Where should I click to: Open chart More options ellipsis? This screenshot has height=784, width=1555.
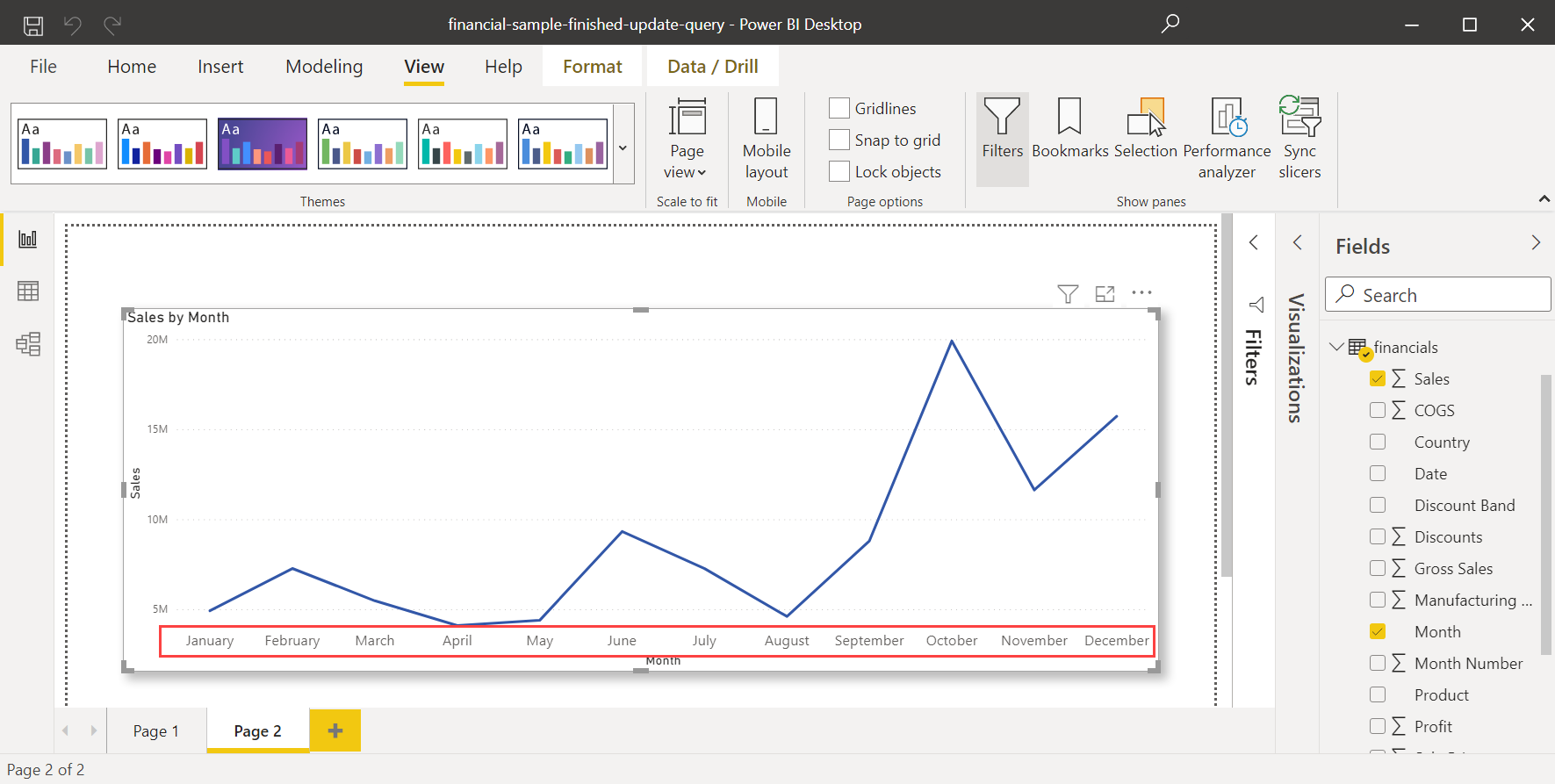point(1141,293)
